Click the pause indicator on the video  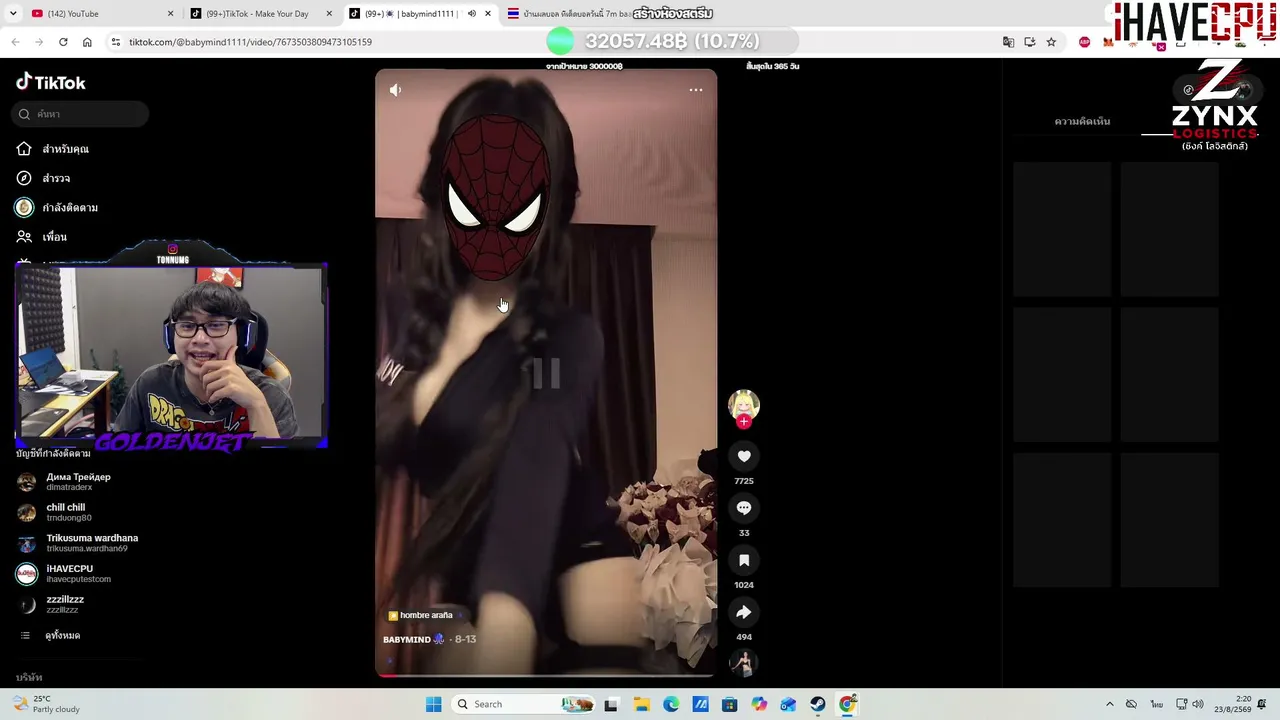click(546, 373)
